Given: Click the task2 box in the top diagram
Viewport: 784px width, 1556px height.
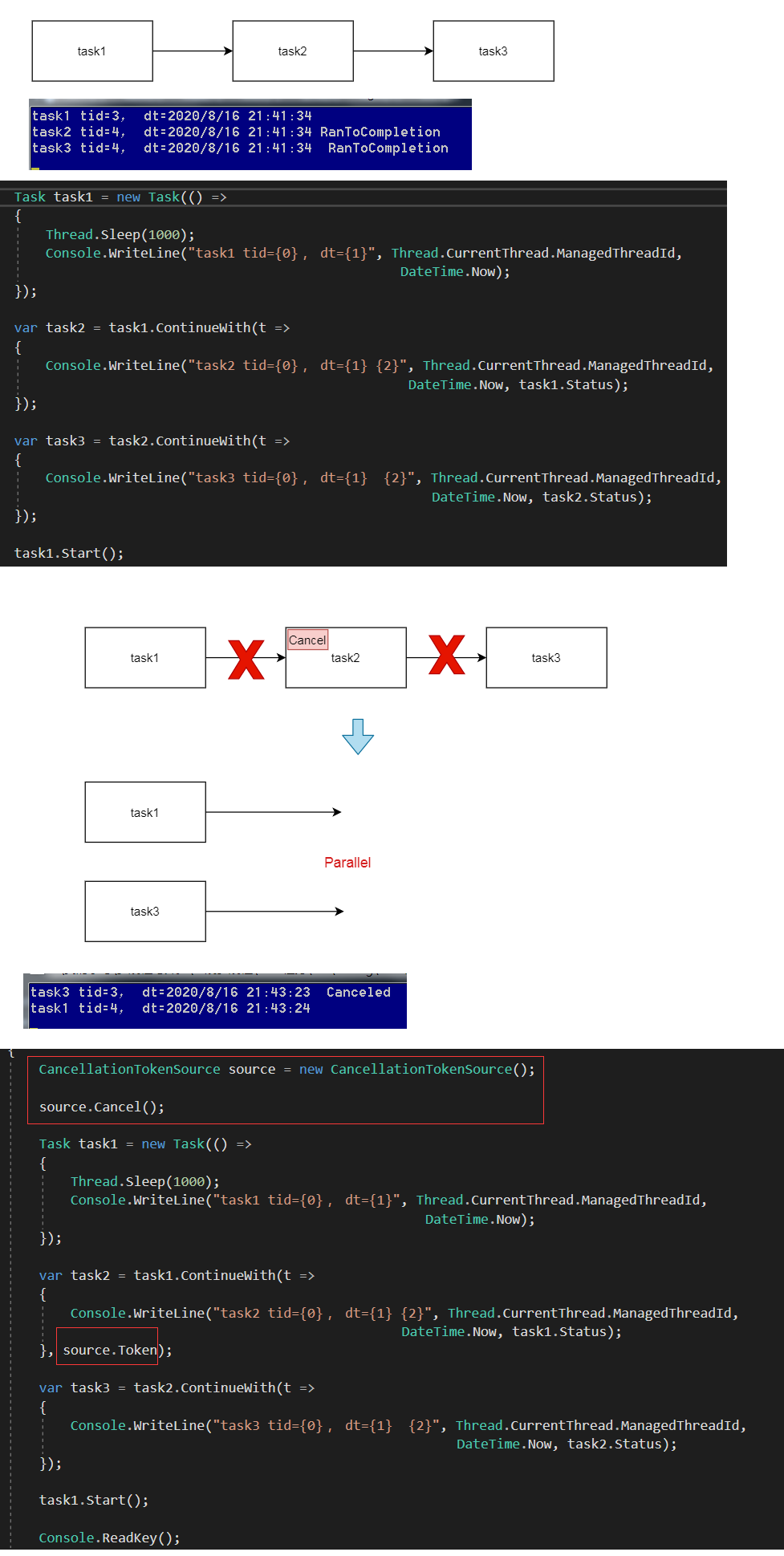Looking at the screenshot, I should [293, 51].
